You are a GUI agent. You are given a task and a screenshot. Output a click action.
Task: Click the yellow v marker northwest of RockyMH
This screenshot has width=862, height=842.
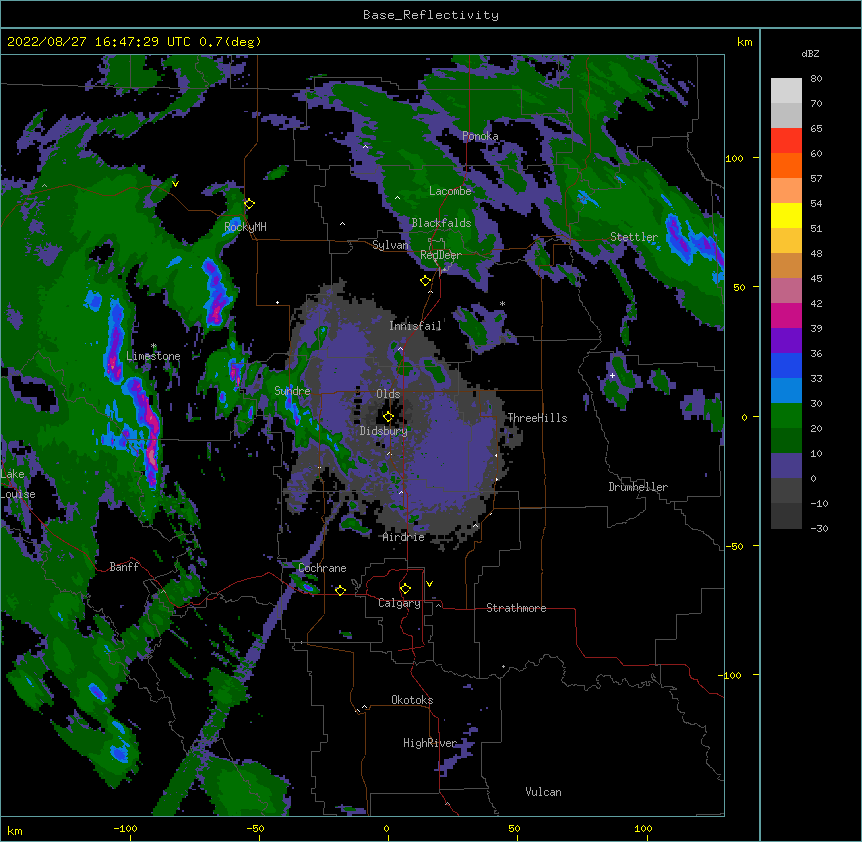pos(175,184)
